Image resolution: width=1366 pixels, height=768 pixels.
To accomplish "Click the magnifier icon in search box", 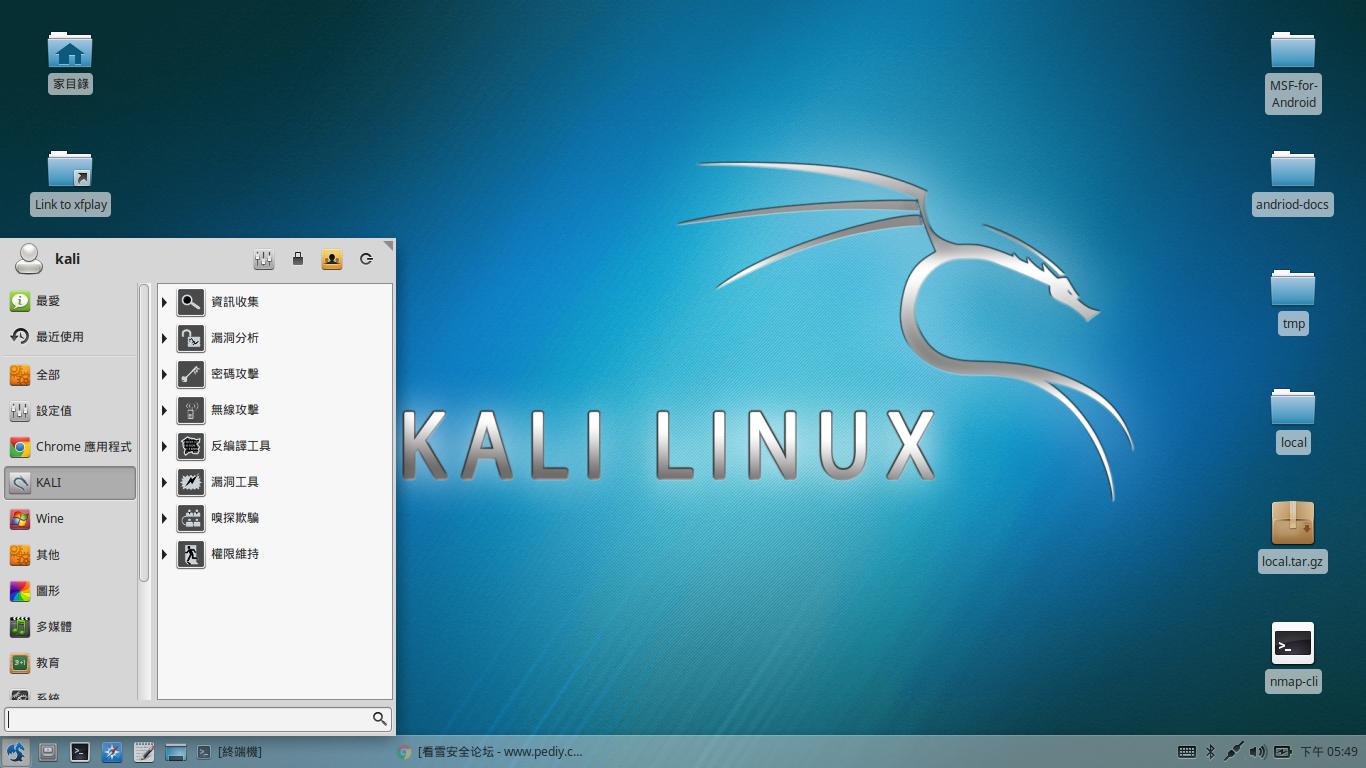I will tap(379, 719).
